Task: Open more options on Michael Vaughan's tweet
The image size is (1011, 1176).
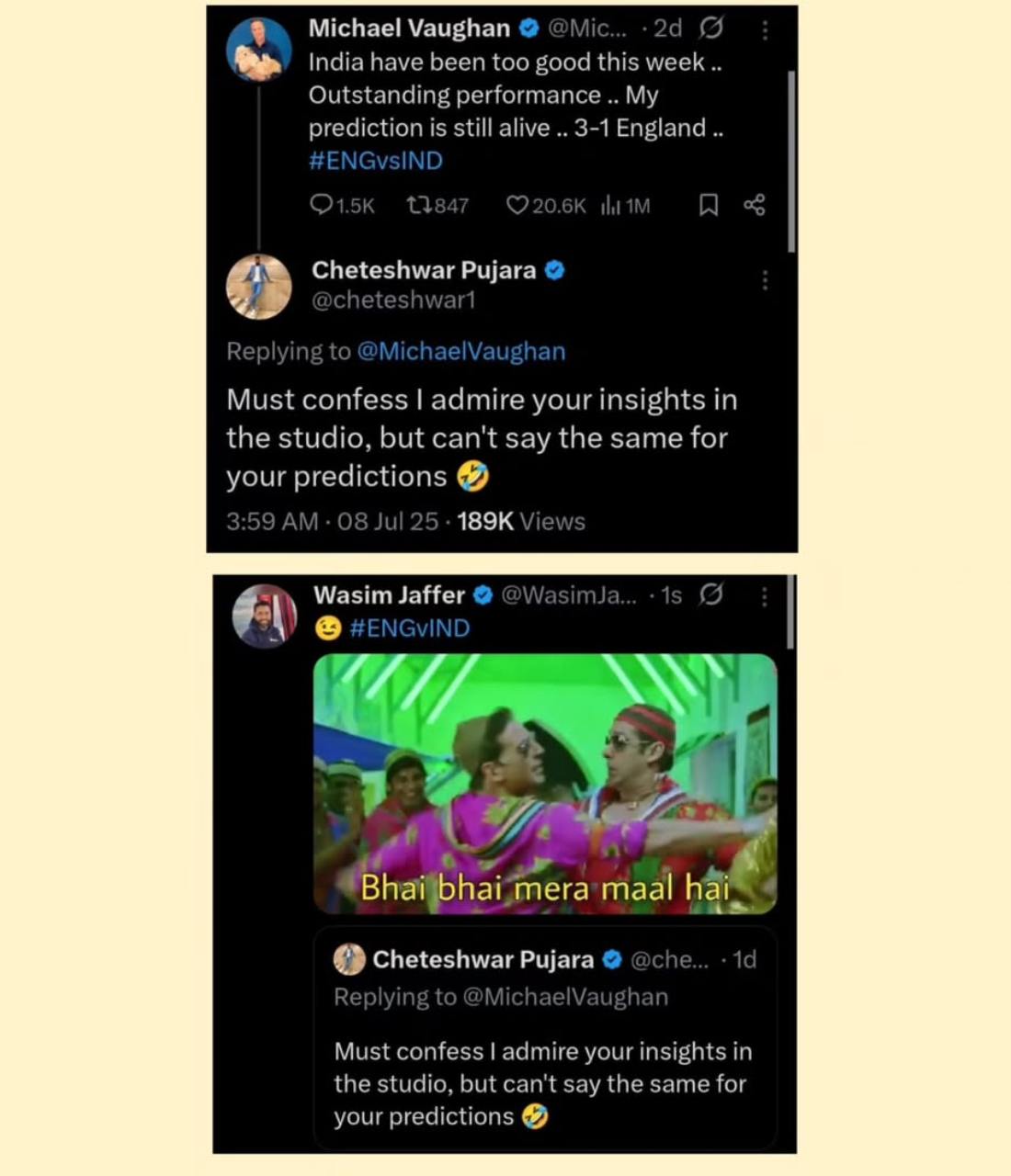Action: (765, 30)
